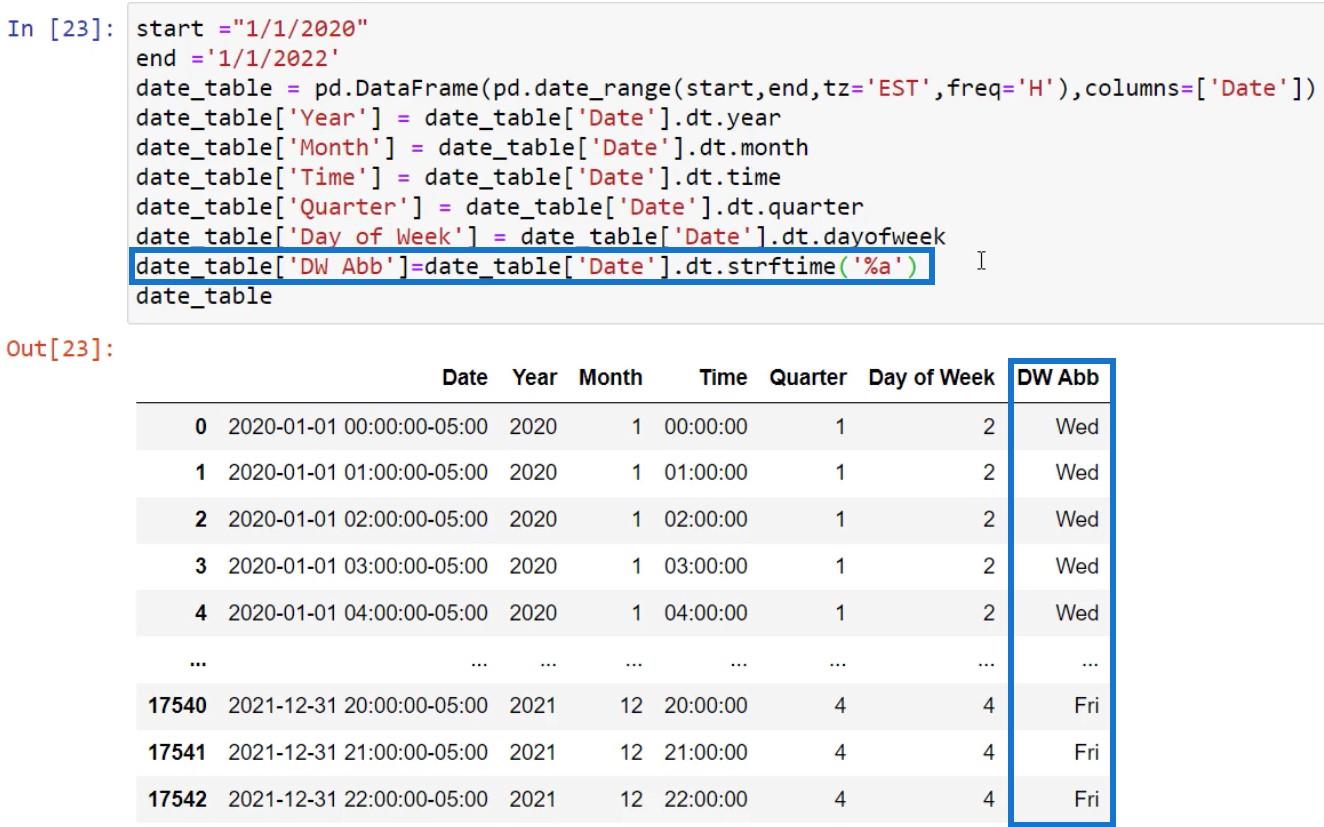Screen dimensions: 1324x827
Task: Select row index 17542
Action: point(178,799)
